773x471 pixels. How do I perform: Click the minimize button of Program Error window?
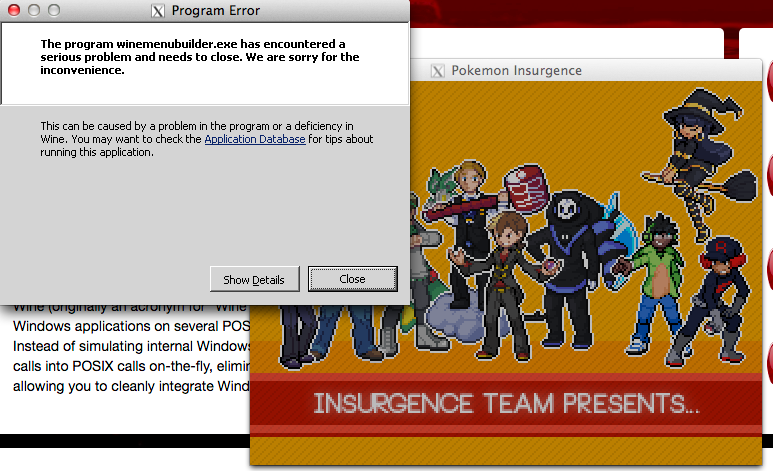34,10
